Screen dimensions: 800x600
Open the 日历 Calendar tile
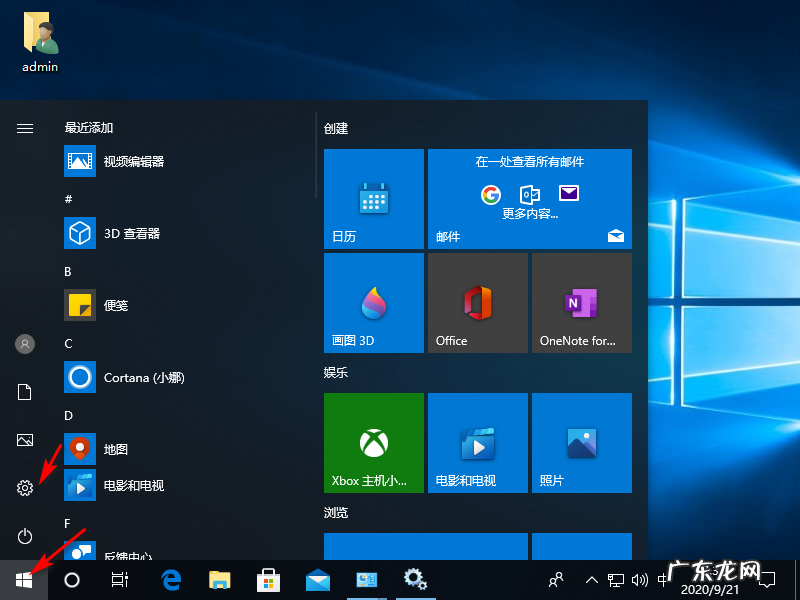[x=373, y=199]
